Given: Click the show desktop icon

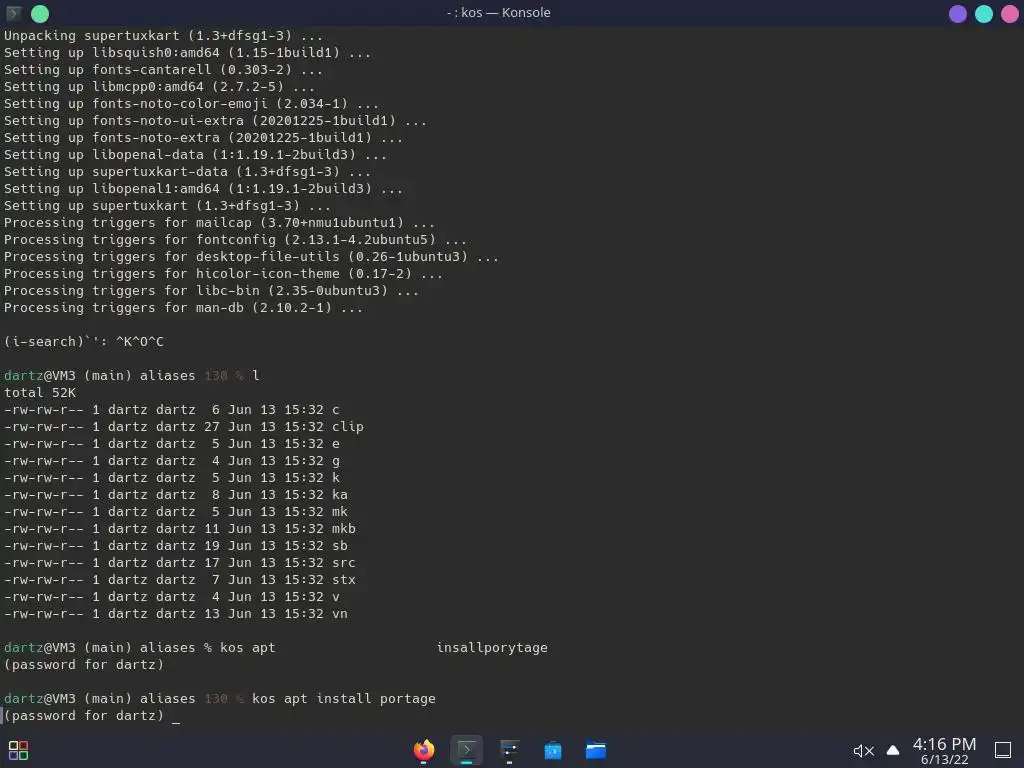Looking at the screenshot, I should 1003,750.
